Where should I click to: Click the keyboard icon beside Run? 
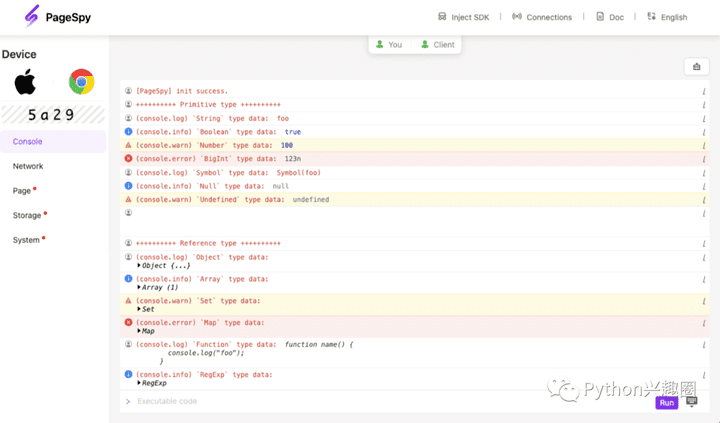click(x=692, y=402)
